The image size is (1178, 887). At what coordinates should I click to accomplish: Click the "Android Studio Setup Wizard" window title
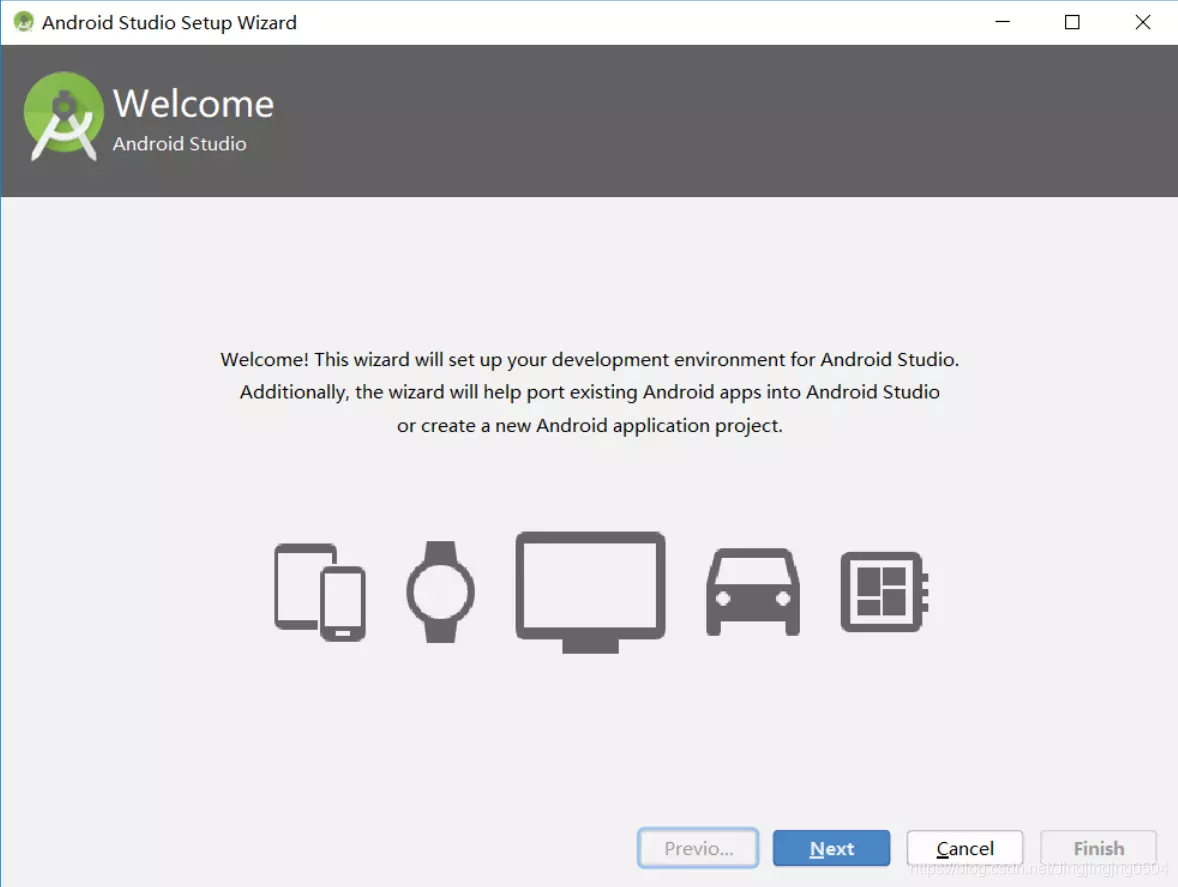pos(169,23)
